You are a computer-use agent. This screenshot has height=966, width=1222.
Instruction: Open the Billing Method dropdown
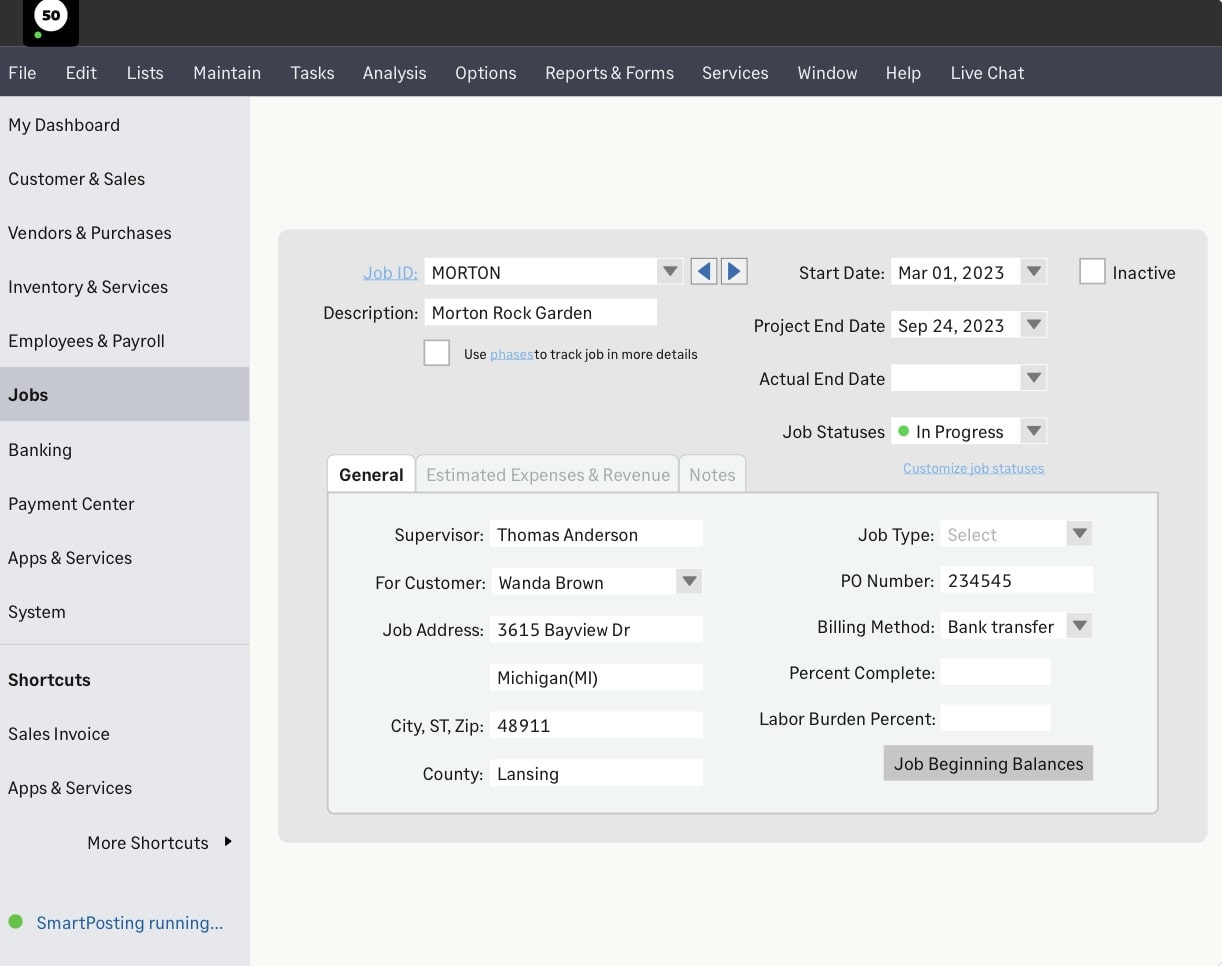click(x=1079, y=626)
